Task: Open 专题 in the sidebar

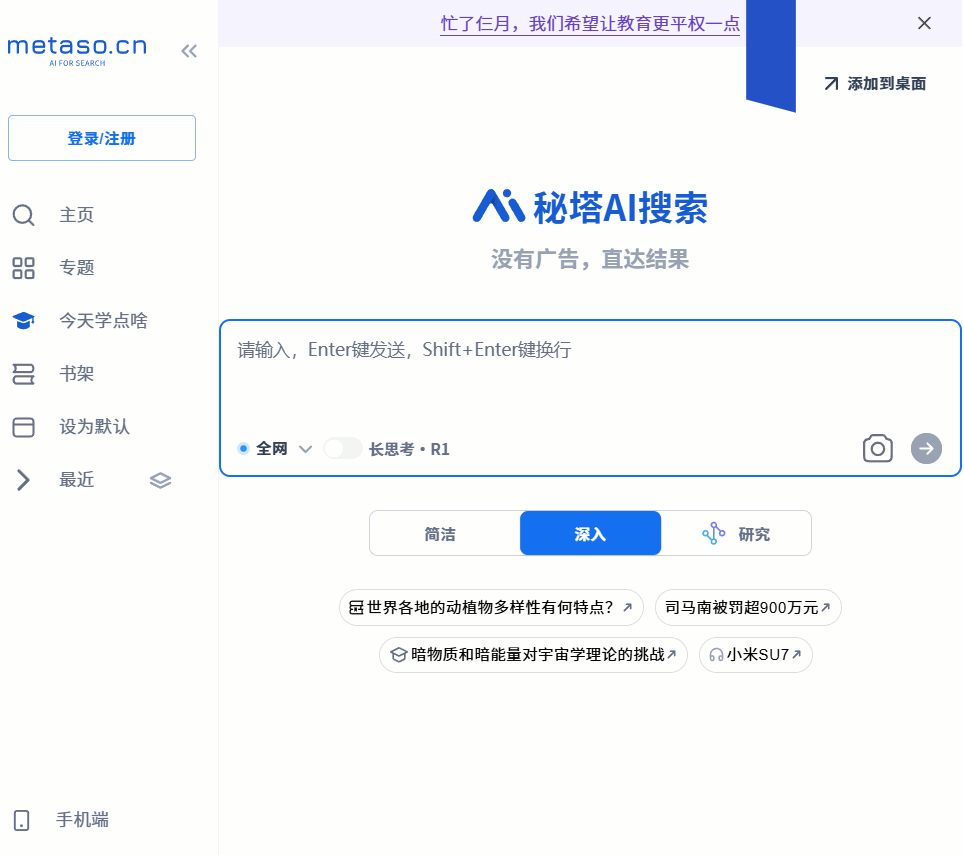Action: [76, 268]
